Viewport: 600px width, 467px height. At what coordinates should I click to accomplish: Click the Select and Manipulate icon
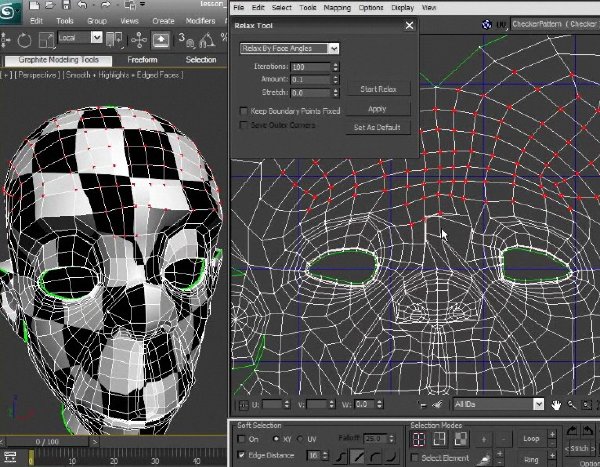click(139, 40)
